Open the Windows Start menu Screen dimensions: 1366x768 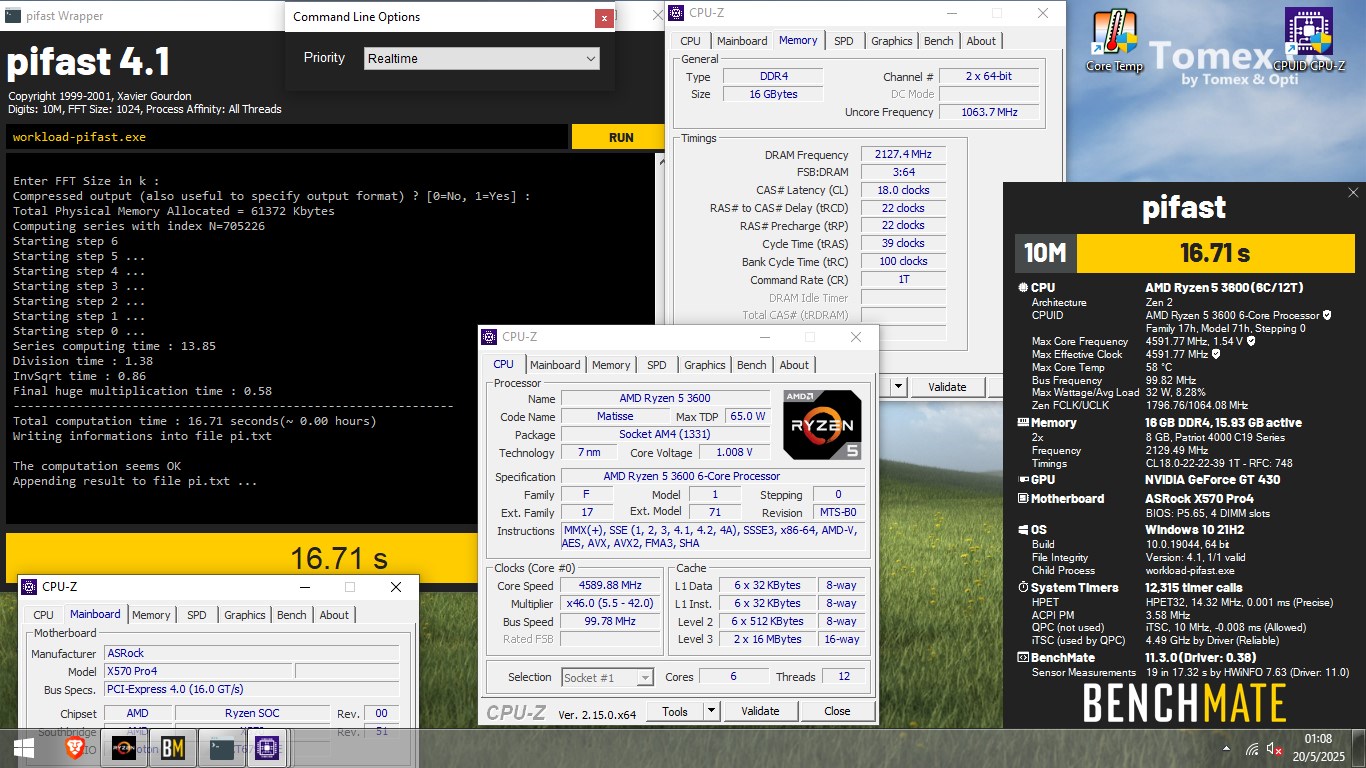coord(23,748)
